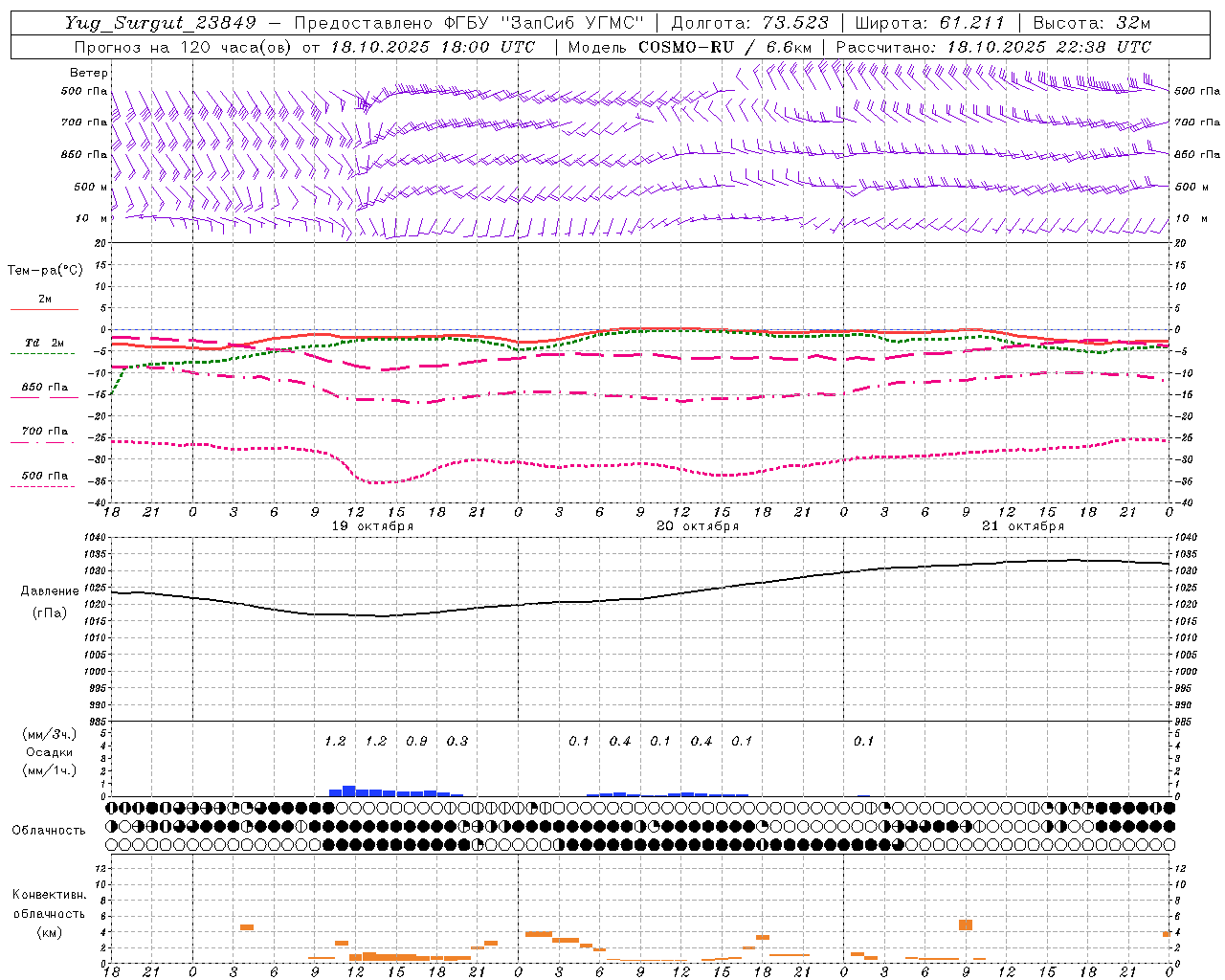Image resolution: width=1225 pixels, height=980 pixels.
Task: Click the Ветер panel label
Action: tap(89, 73)
